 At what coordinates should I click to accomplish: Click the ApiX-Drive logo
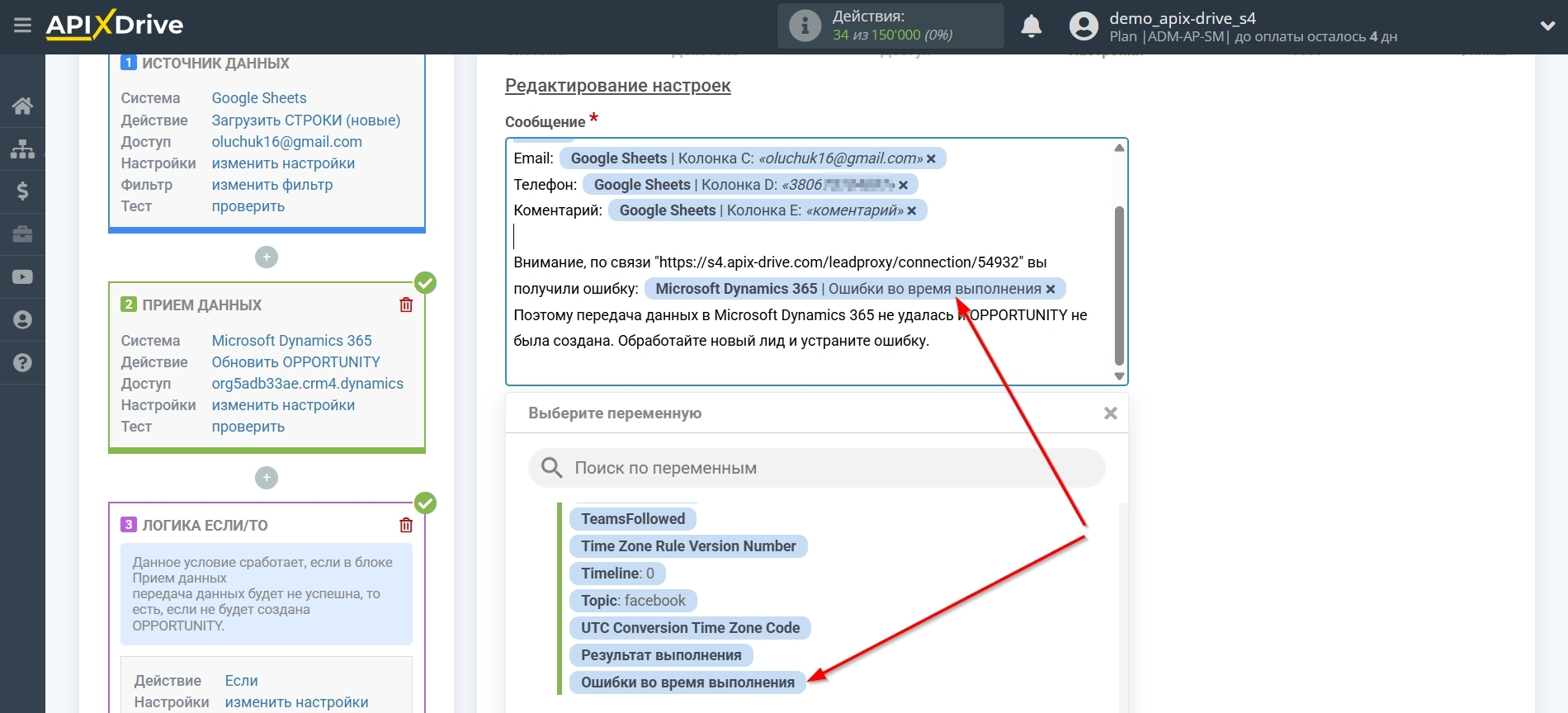coord(115,25)
